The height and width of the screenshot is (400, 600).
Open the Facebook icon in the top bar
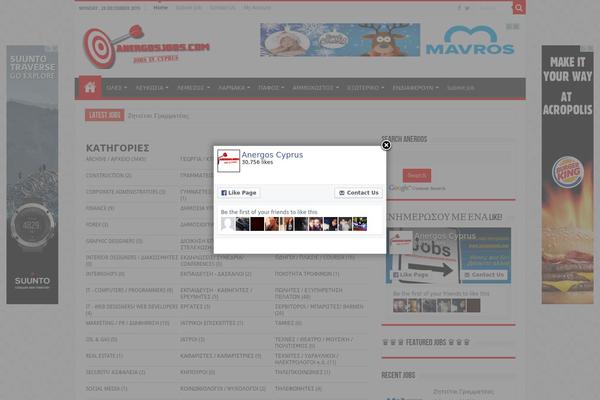coord(459,8)
